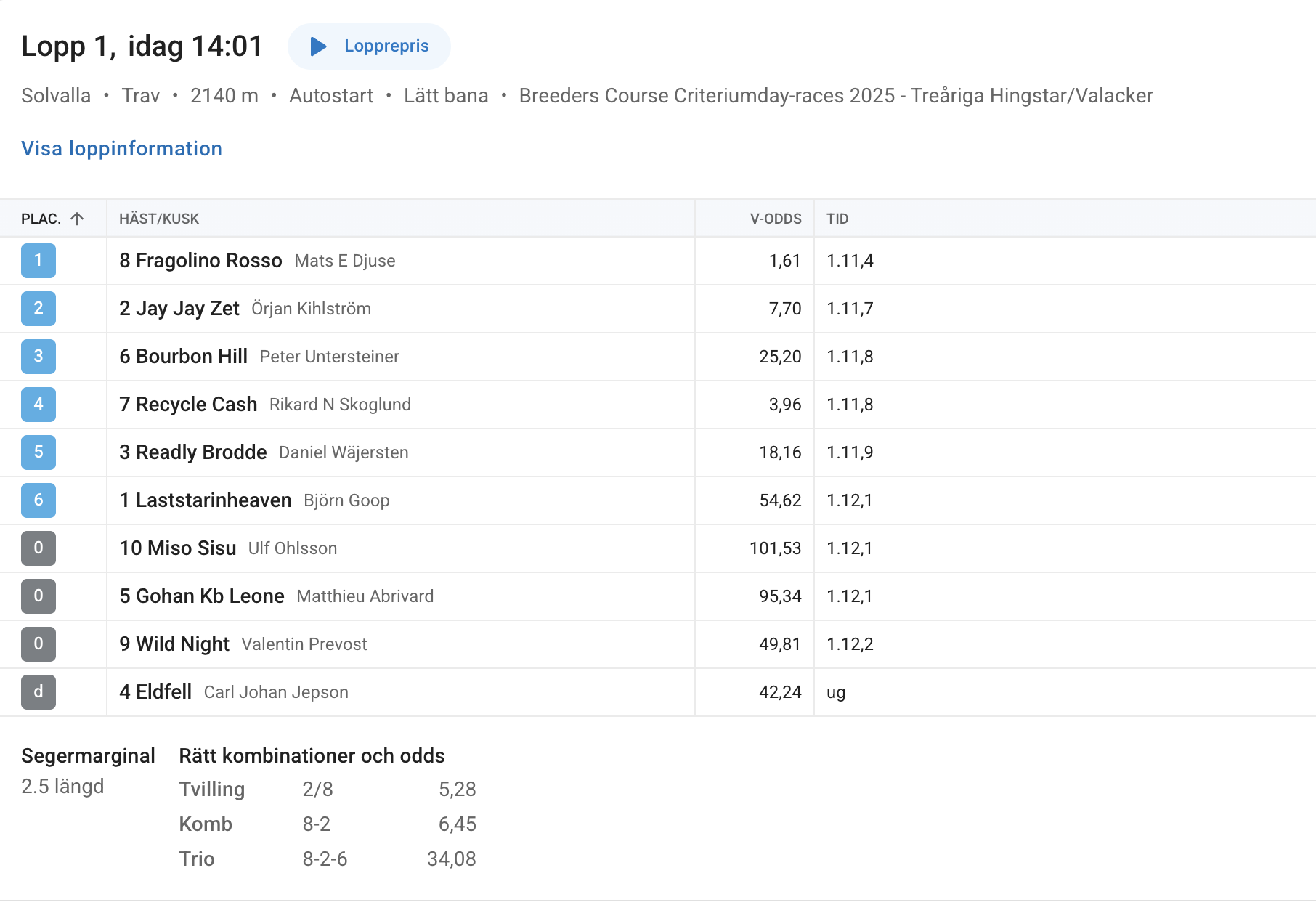Click placement badge 2 for Jay Jay Zet

[x=38, y=309]
